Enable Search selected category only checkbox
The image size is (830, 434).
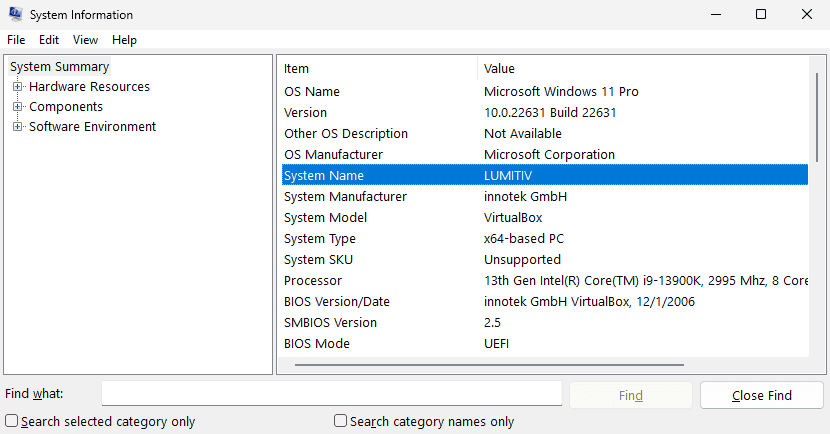click(11, 421)
